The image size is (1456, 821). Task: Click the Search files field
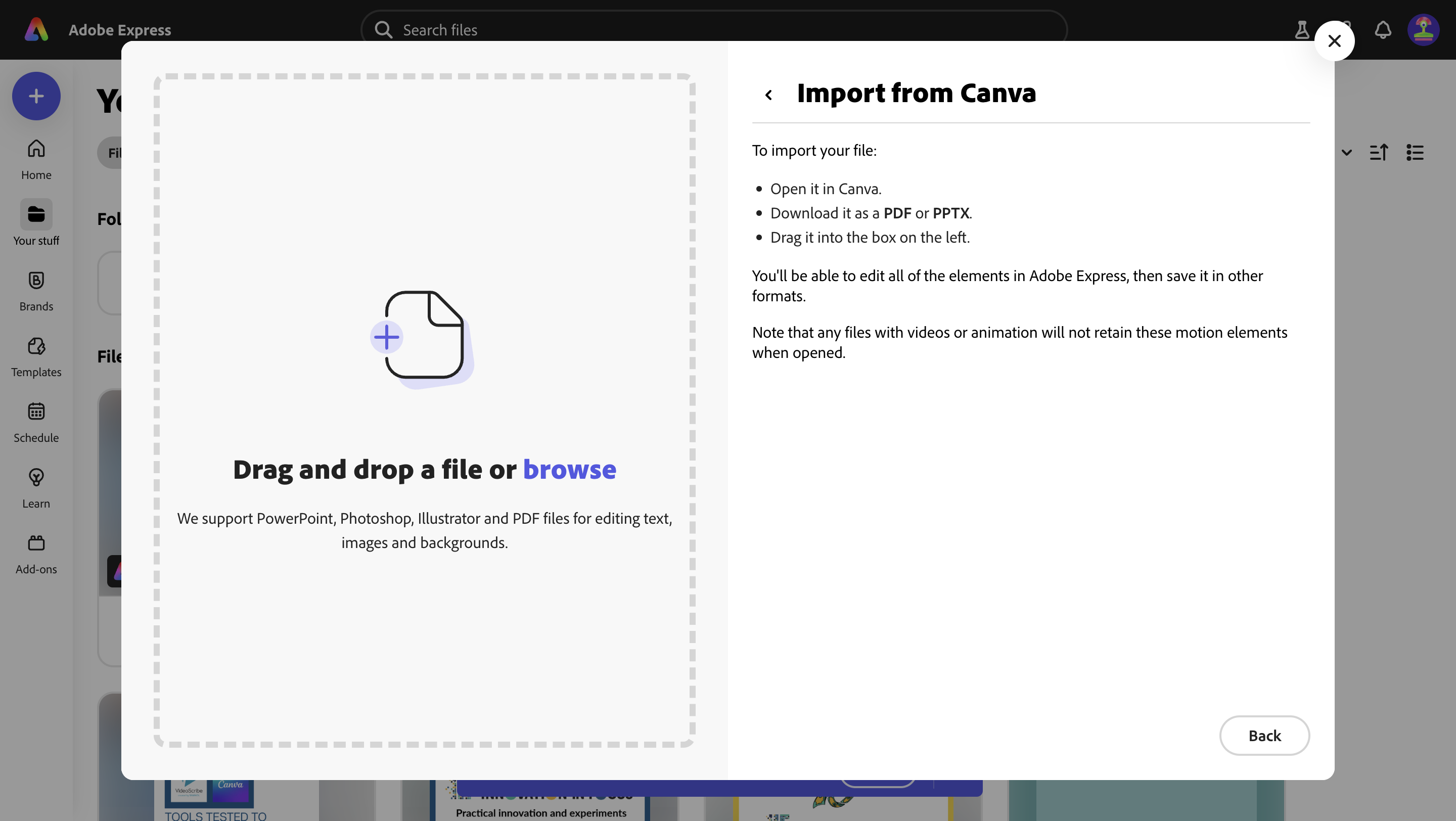click(x=565, y=29)
